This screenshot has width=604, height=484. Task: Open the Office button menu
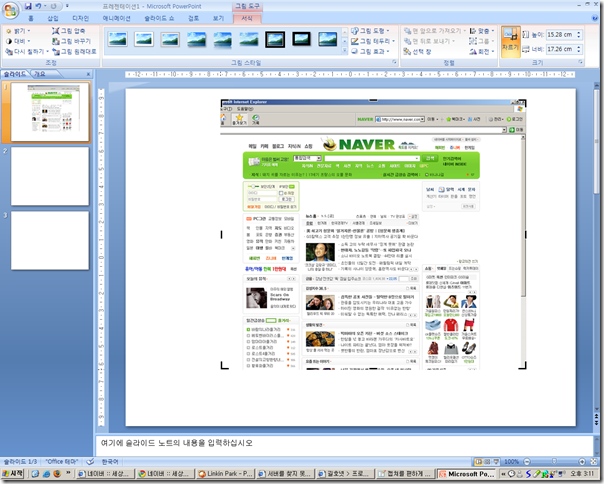pos(10,10)
